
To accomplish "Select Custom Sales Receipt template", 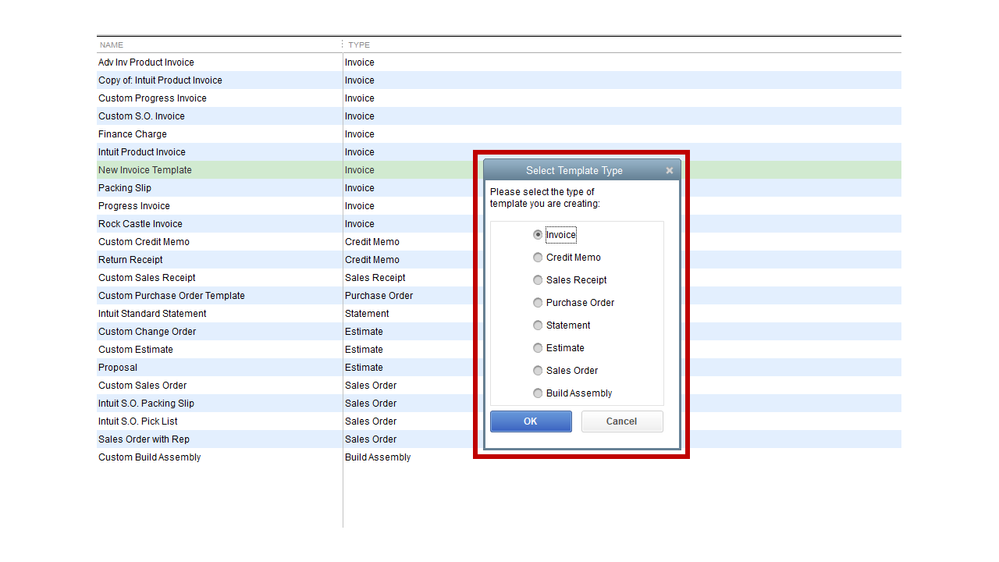I will 147,278.
